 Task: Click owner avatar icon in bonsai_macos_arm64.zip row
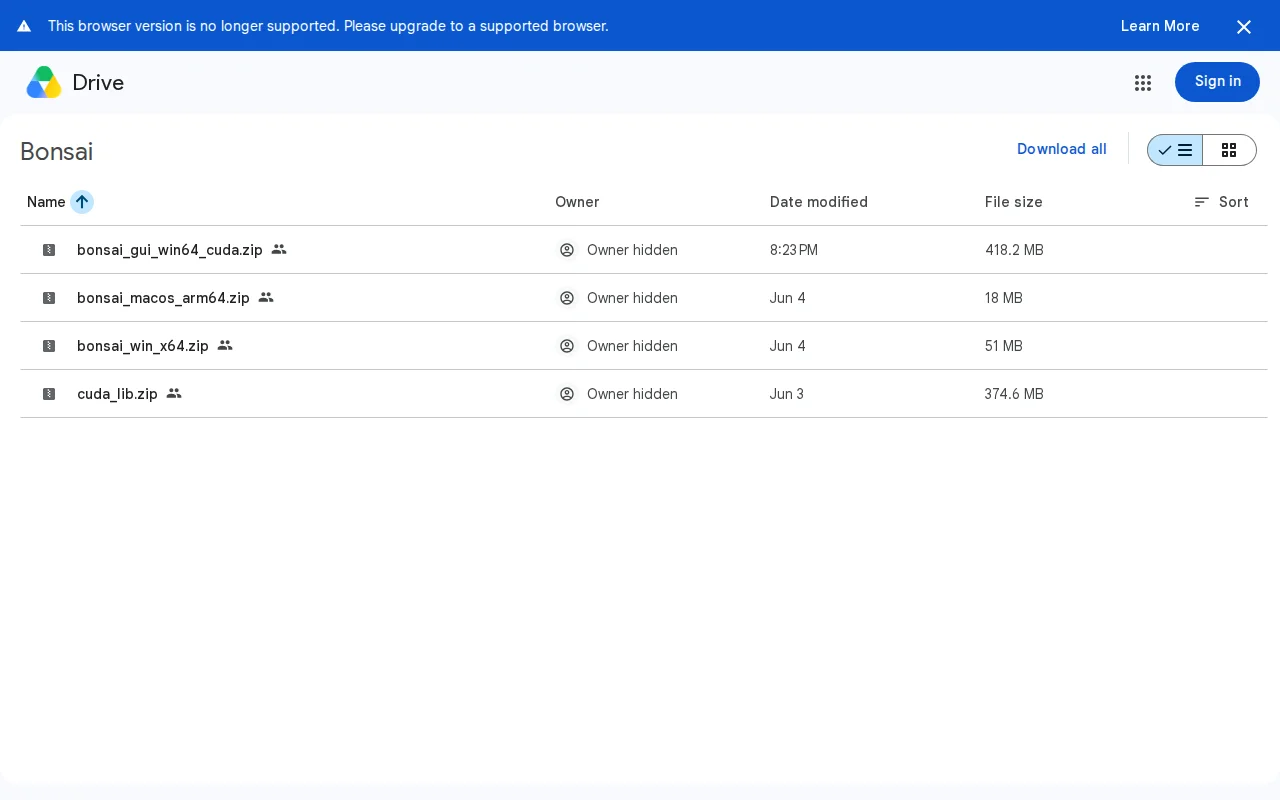567,298
